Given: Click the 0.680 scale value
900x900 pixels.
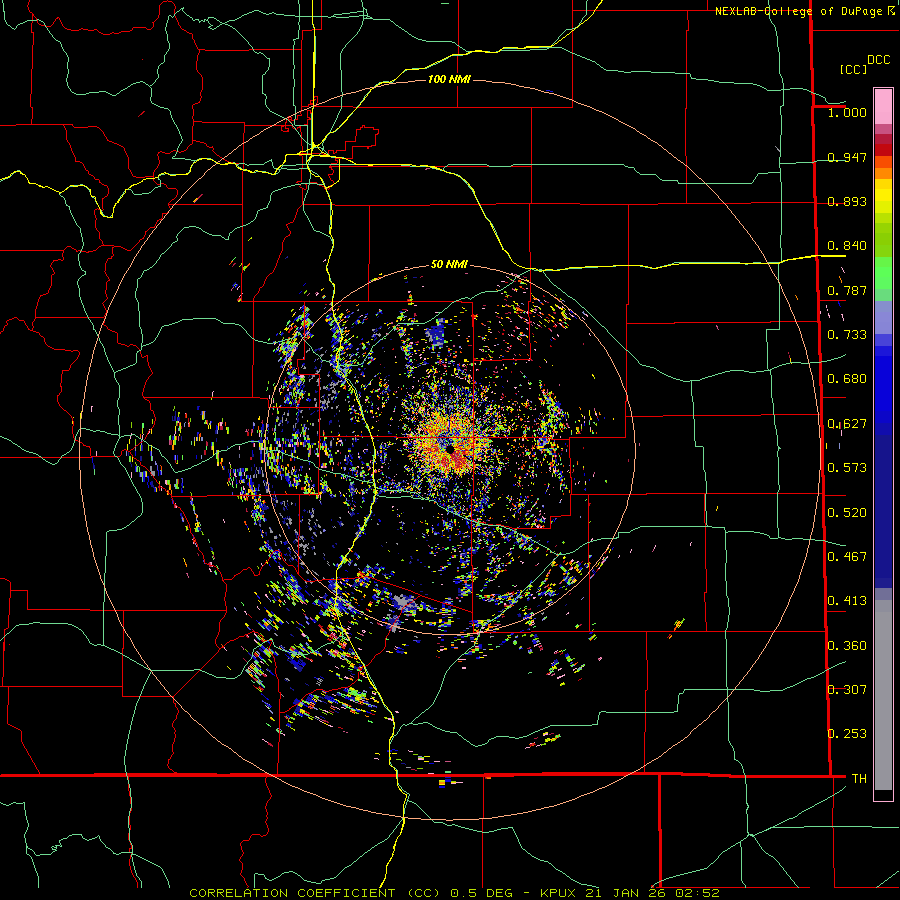Looking at the screenshot, I should click(847, 379).
